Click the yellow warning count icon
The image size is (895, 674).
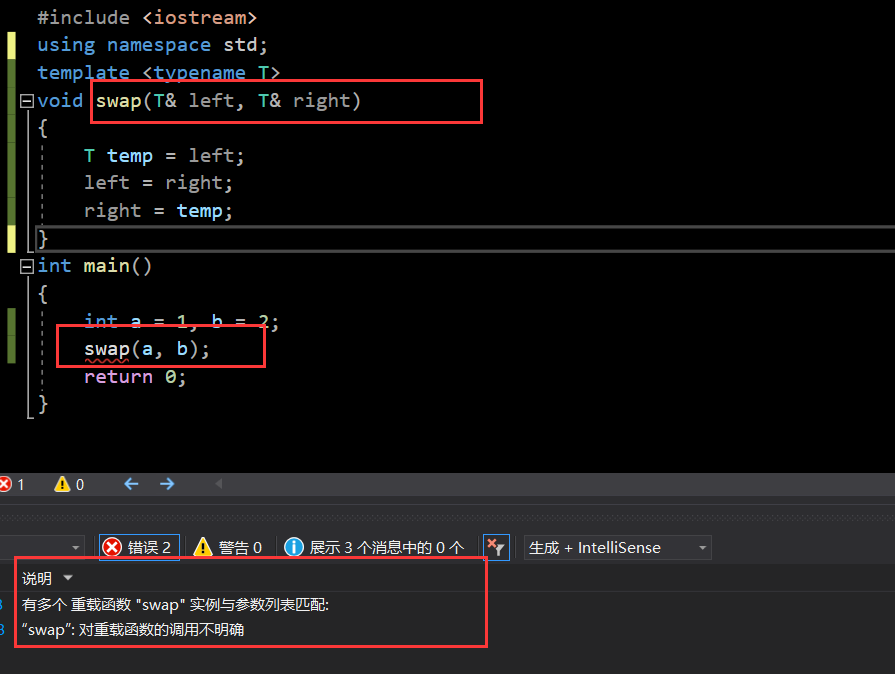[62, 485]
